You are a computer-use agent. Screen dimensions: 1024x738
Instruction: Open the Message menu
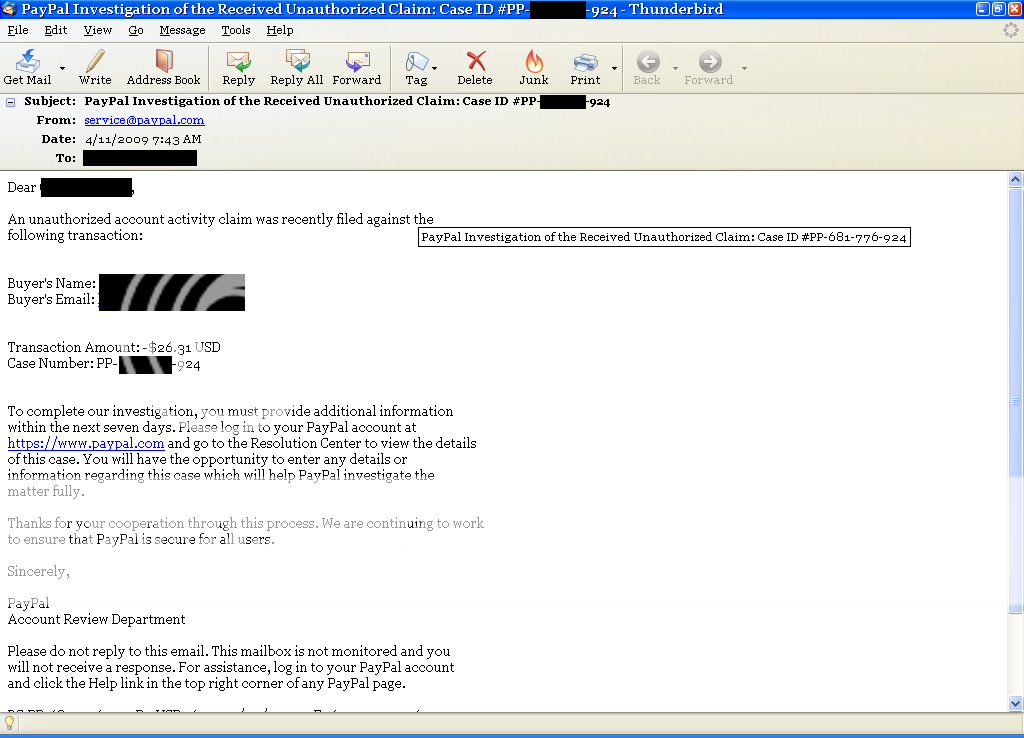[182, 30]
